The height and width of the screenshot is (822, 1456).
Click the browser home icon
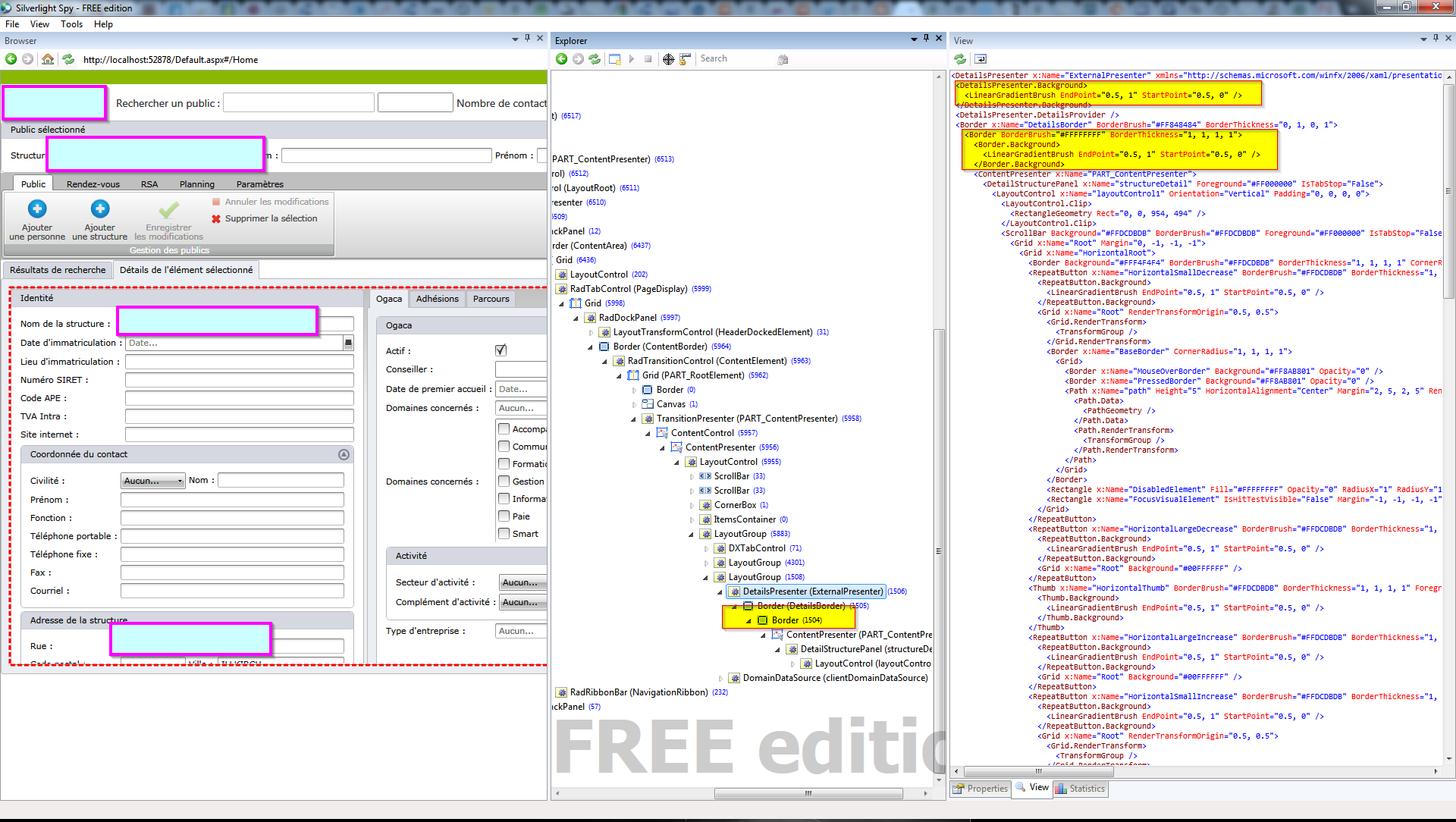click(x=48, y=59)
